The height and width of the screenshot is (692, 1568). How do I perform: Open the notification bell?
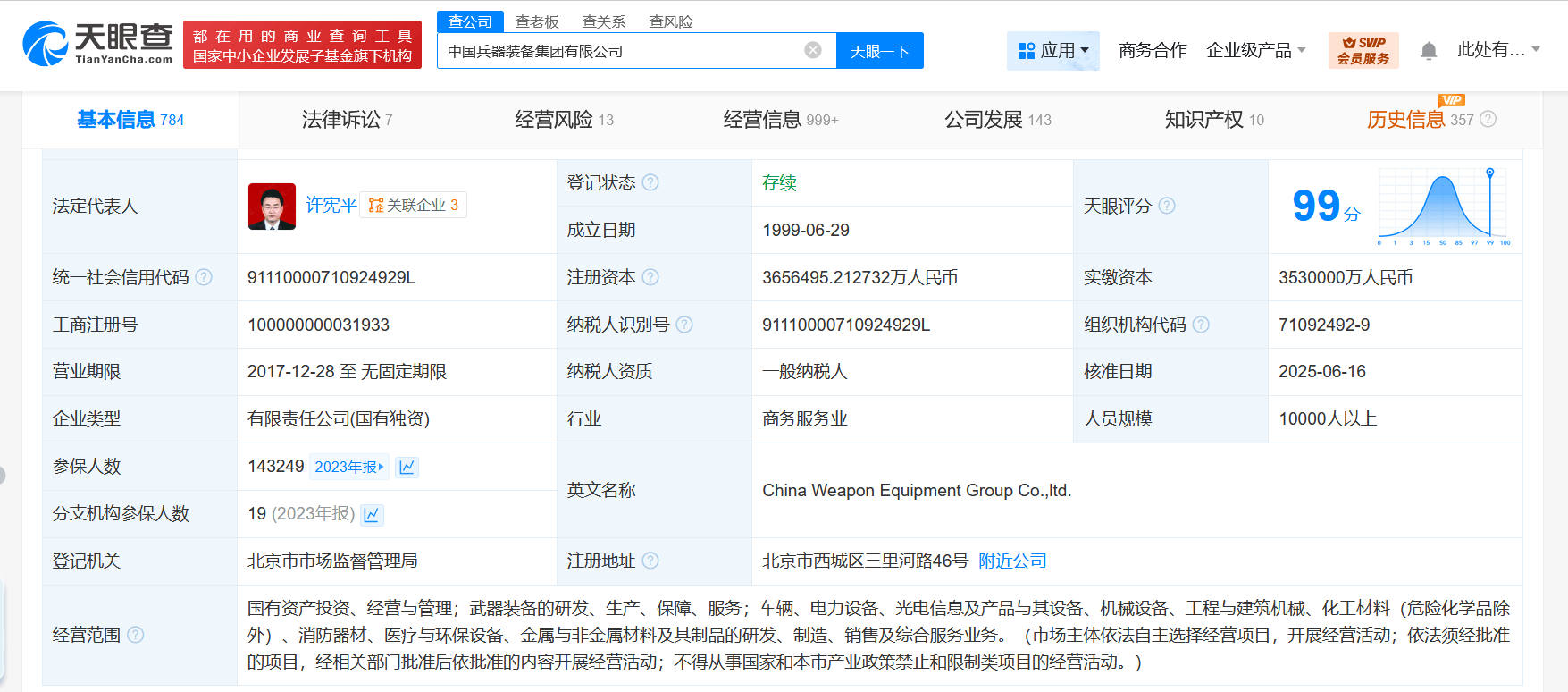coord(1428,51)
